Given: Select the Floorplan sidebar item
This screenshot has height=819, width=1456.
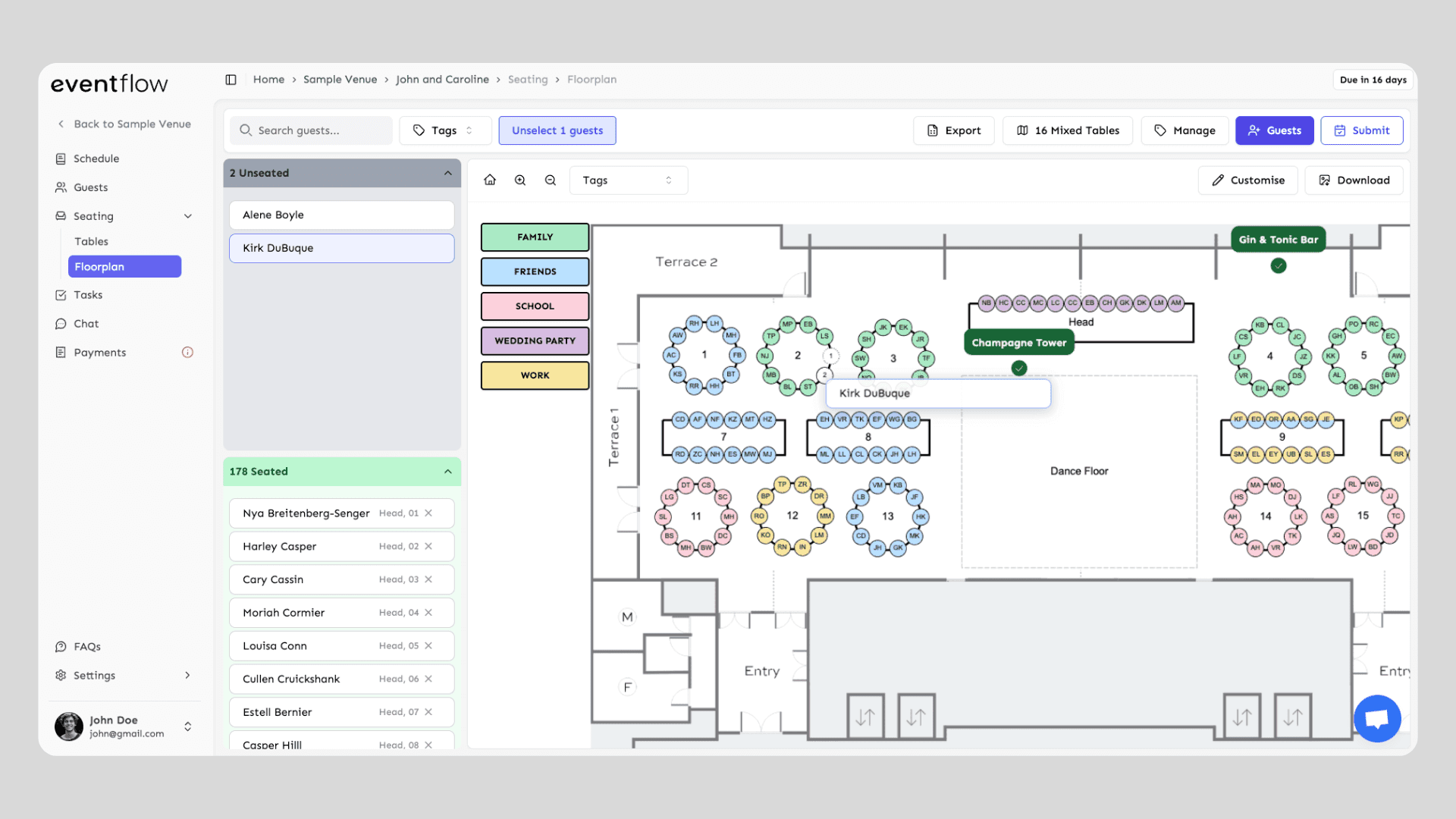Looking at the screenshot, I should tap(124, 267).
